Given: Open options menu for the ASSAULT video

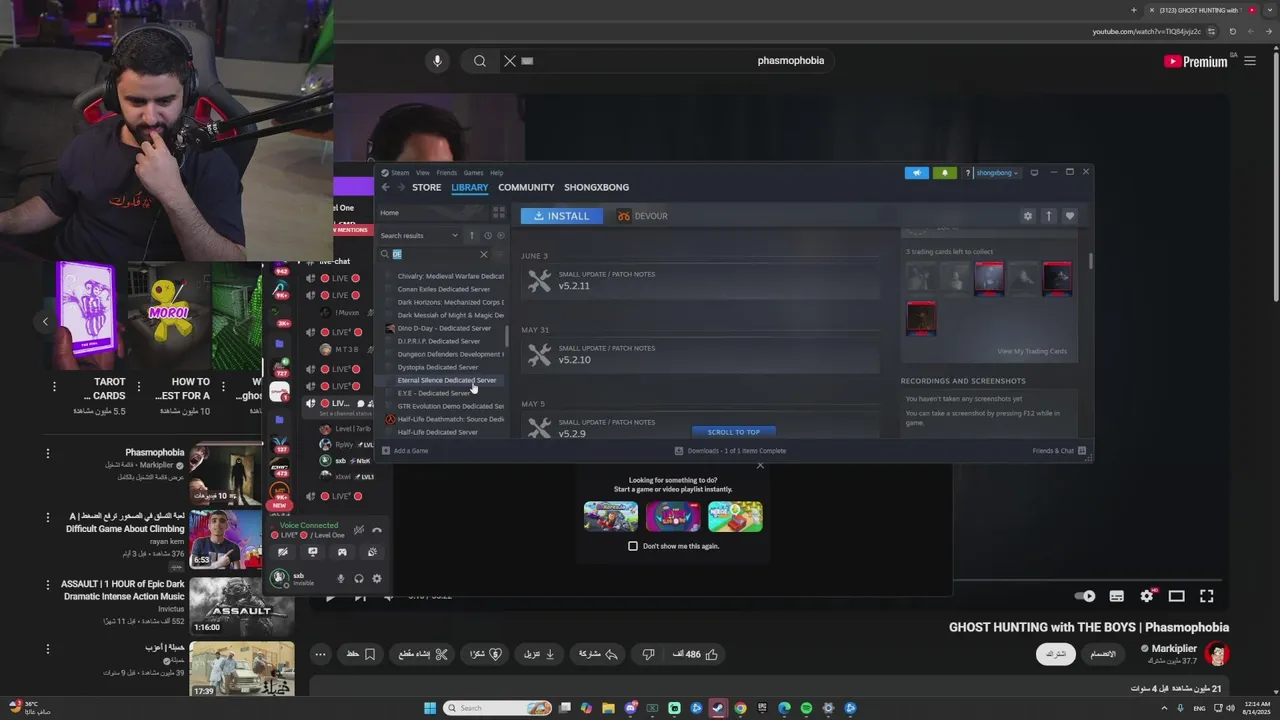Looking at the screenshot, I should coord(47,584).
